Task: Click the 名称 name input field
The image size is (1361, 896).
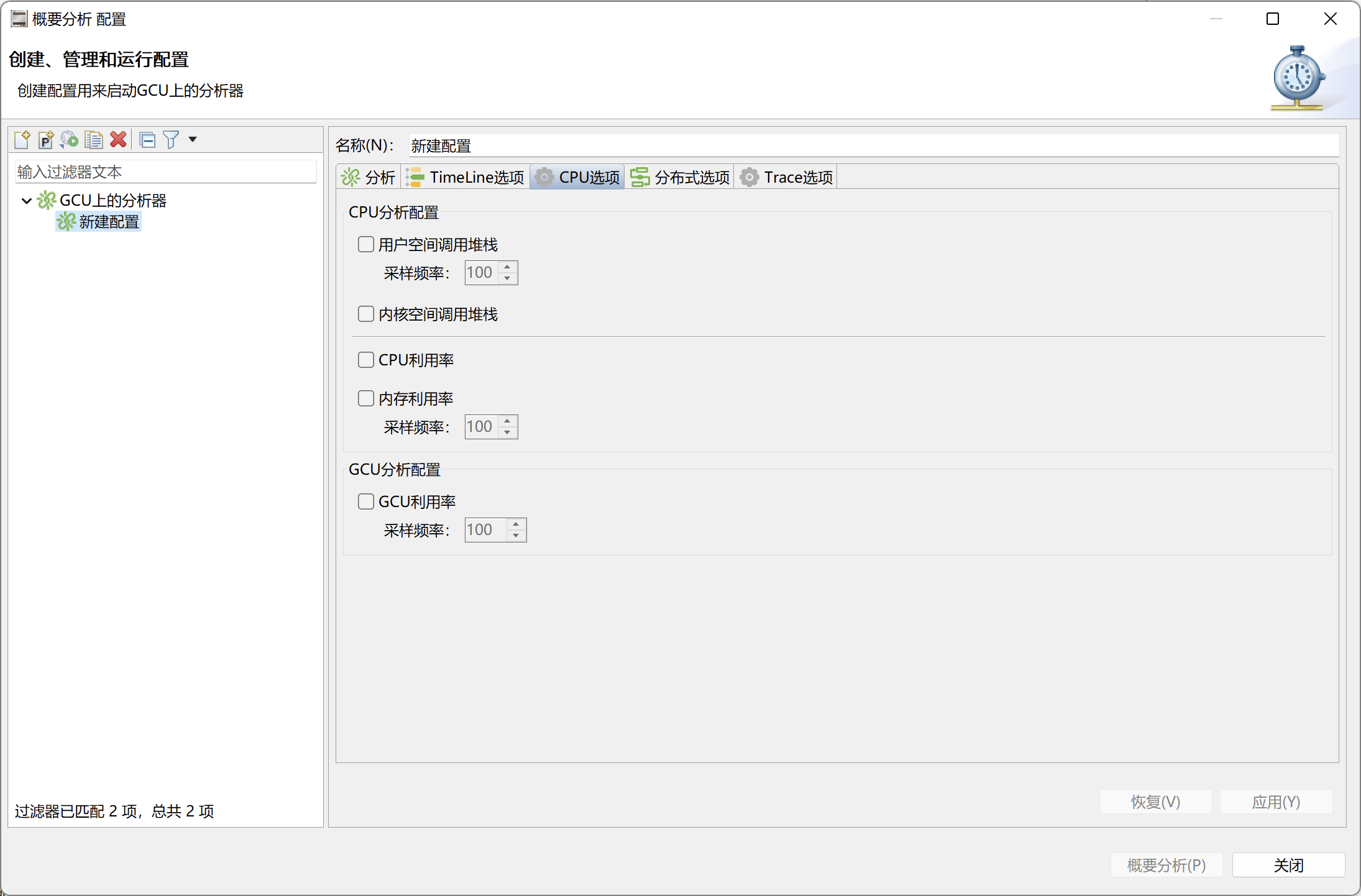Action: [x=874, y=146]
